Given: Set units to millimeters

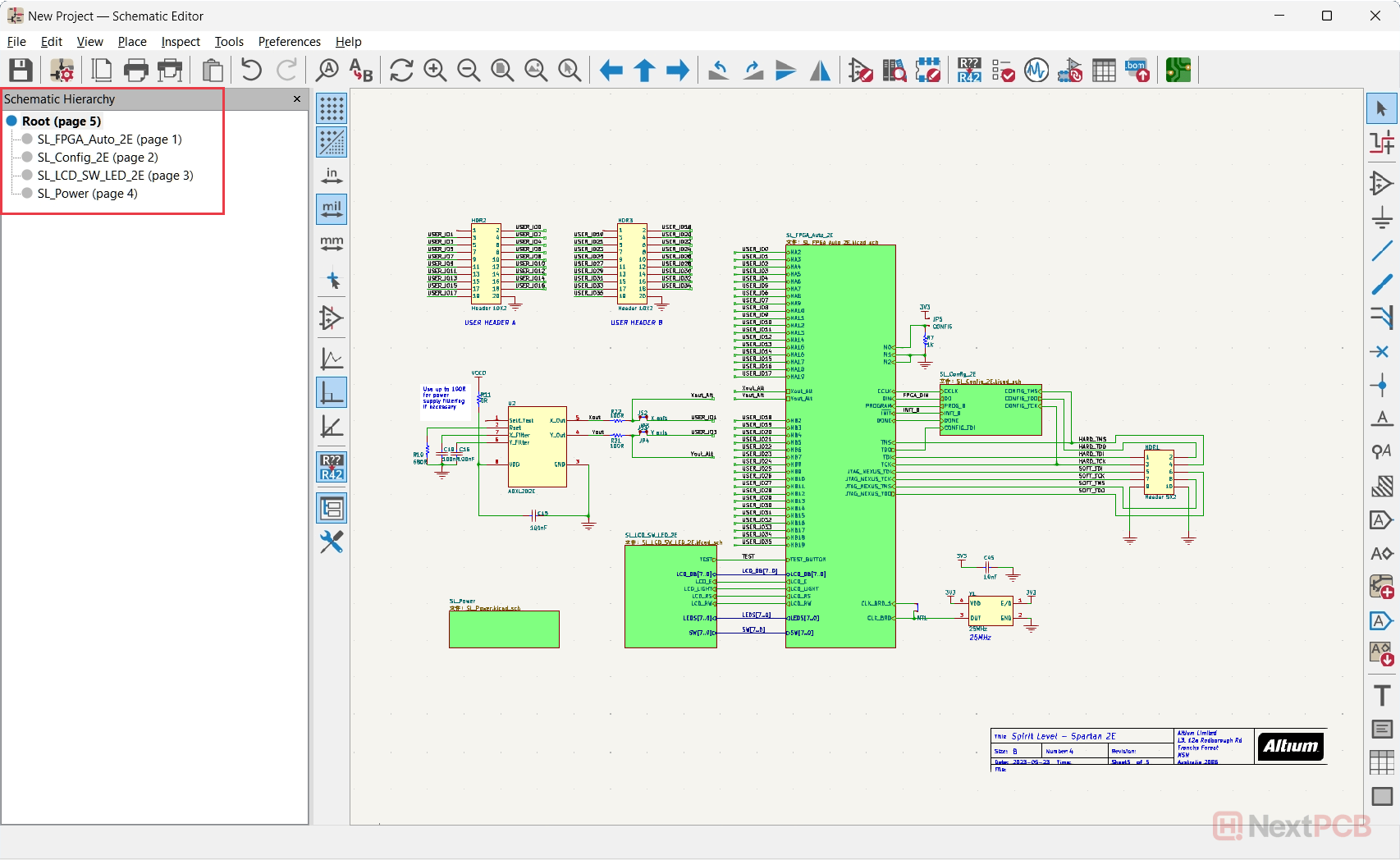Looking at the screenshot, I should coord(332,243).
